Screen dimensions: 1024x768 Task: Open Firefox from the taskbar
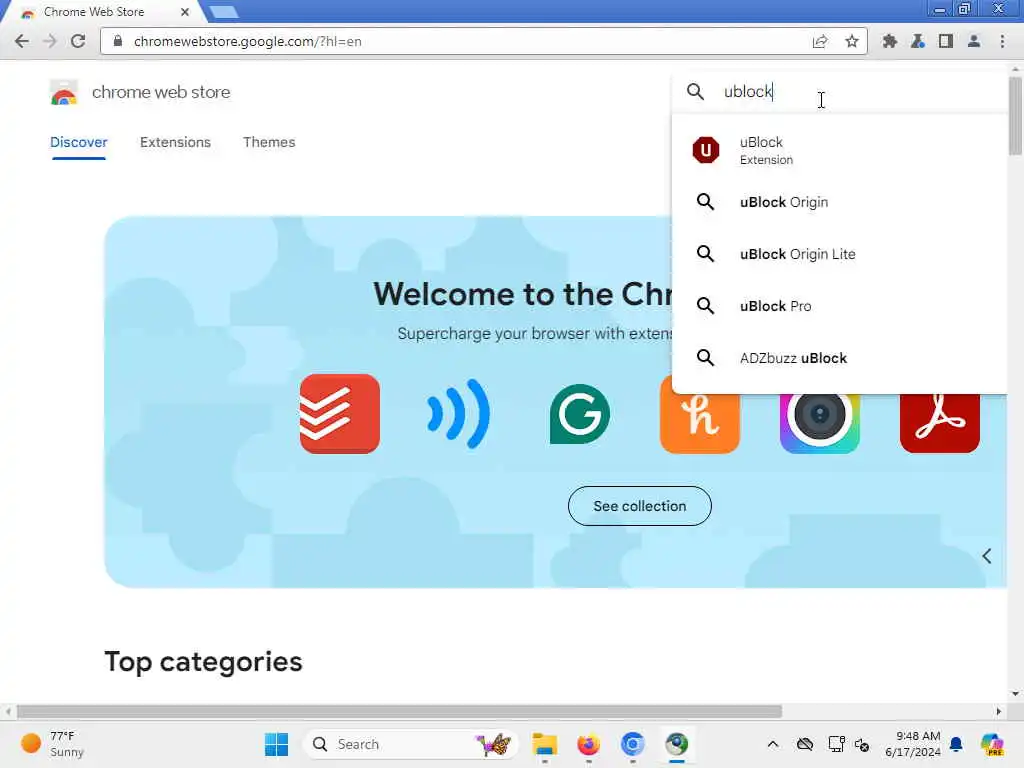point(588,744)
